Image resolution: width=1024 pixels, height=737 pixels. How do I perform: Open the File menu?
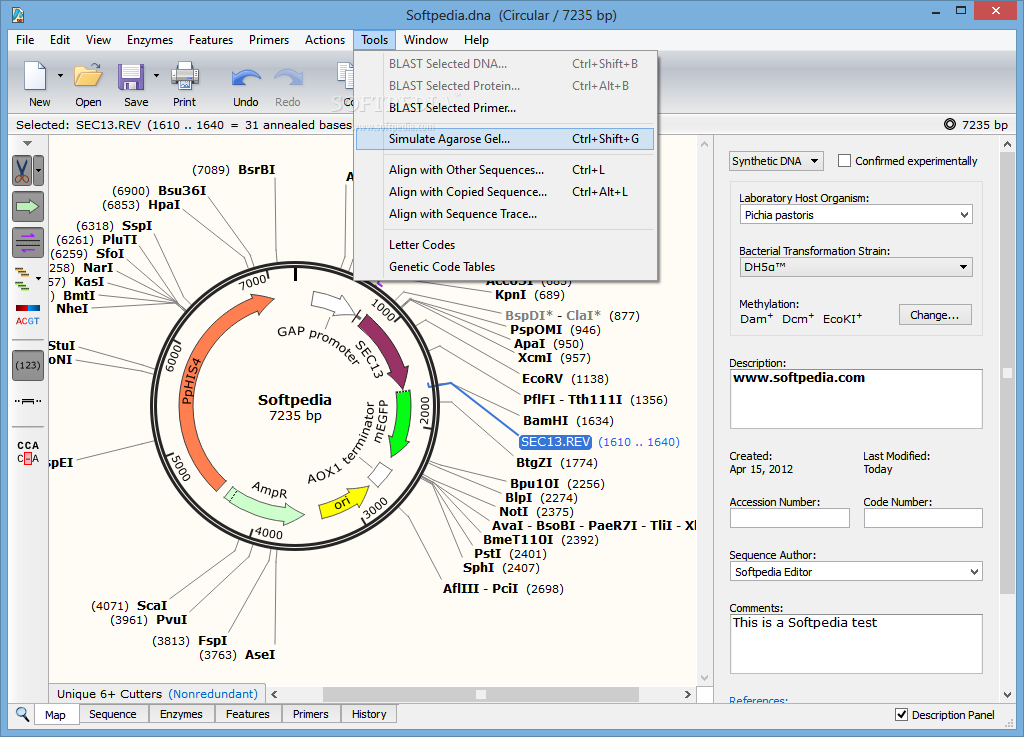pos(25,40)
